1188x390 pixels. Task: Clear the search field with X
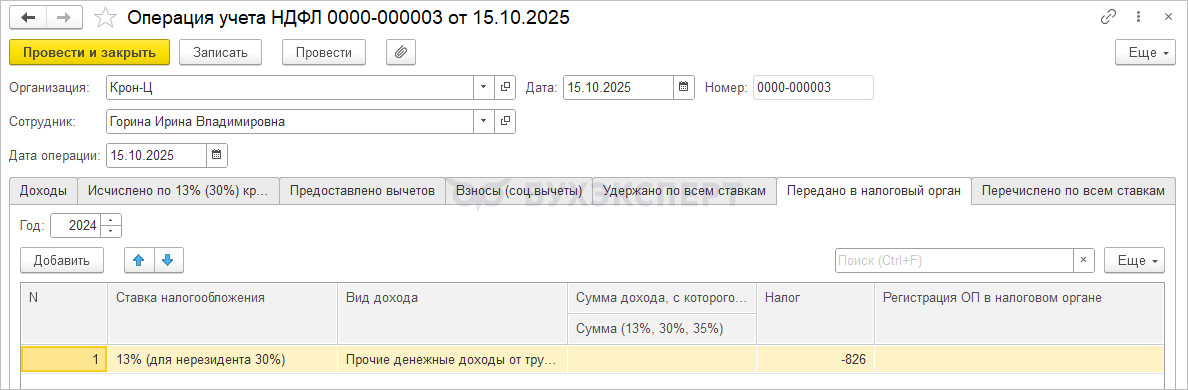1083,260
